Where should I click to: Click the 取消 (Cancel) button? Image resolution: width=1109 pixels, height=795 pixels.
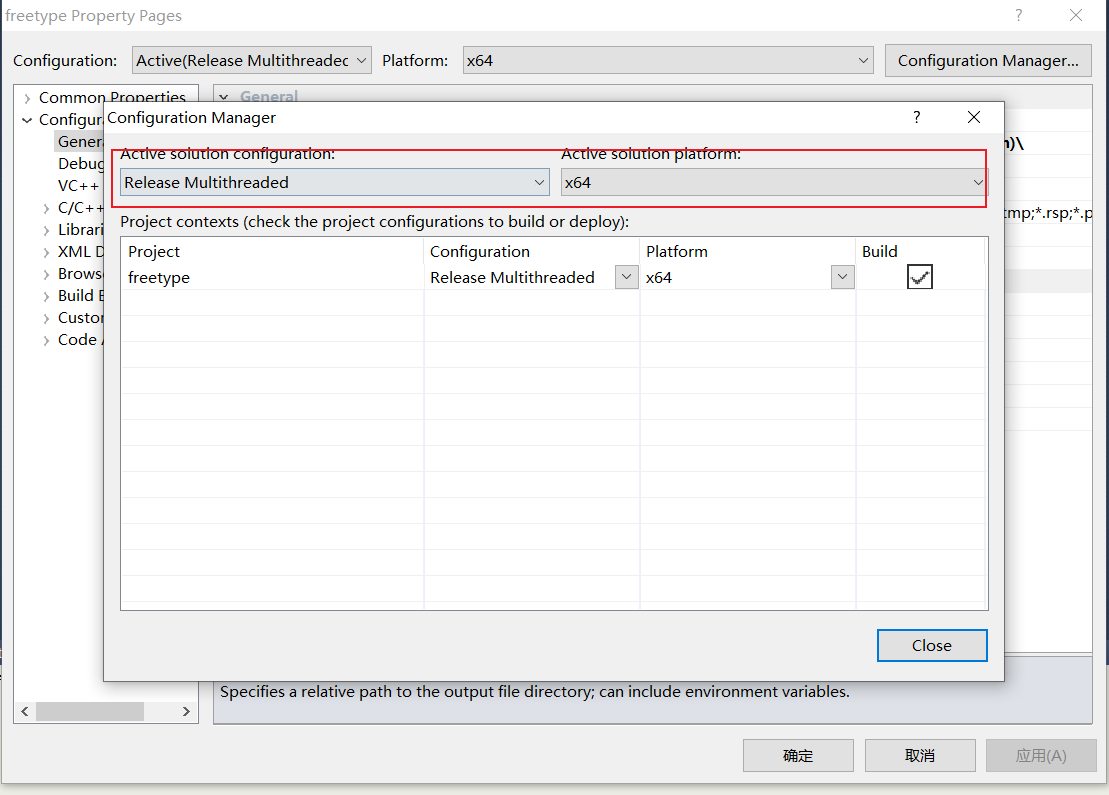919,756
